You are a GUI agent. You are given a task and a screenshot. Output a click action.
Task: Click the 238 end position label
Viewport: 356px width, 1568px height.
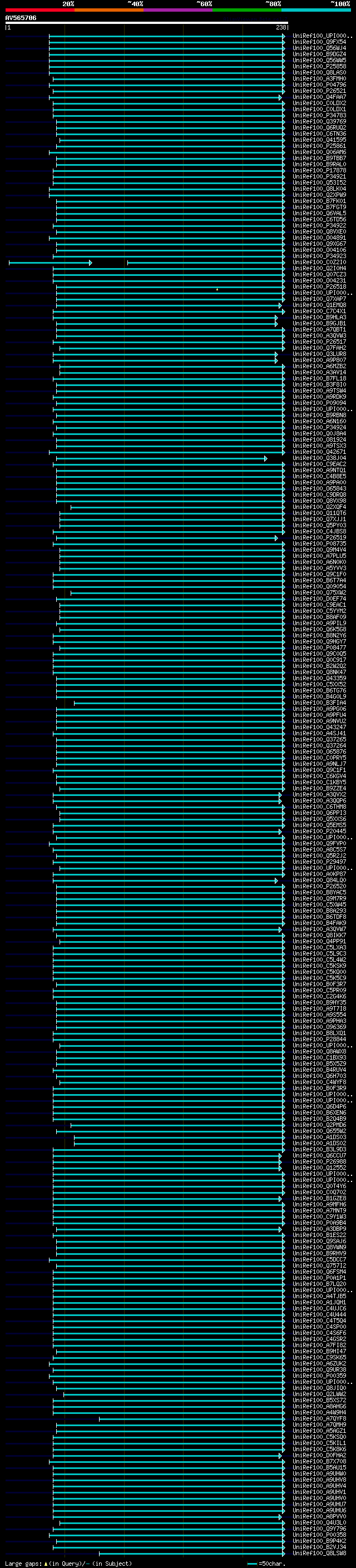pyautogui.click(x=281, y=27)
